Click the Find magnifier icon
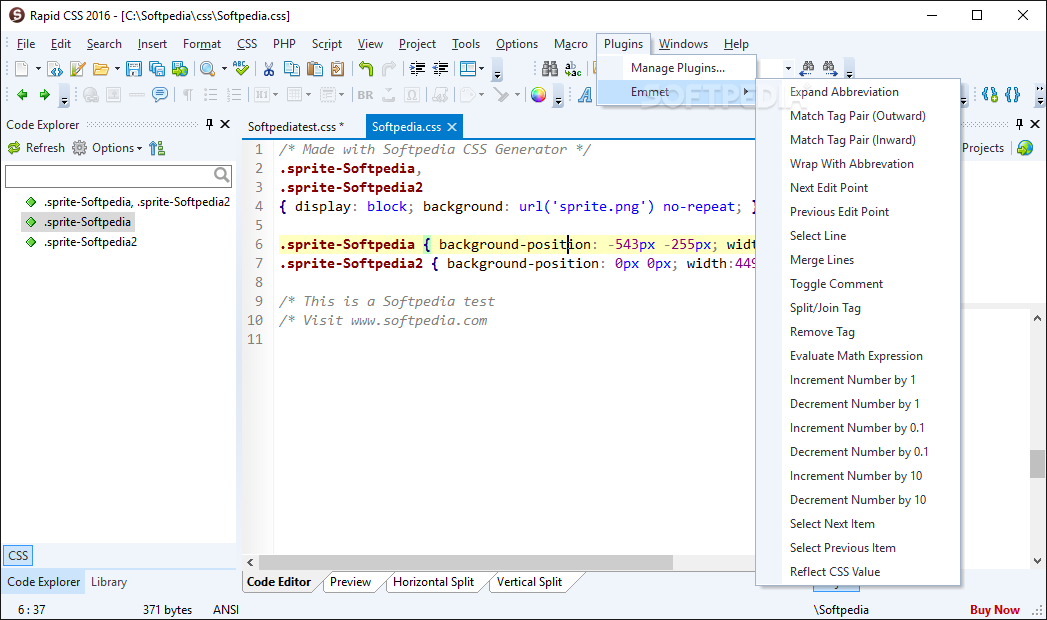 tap(208, 69)
